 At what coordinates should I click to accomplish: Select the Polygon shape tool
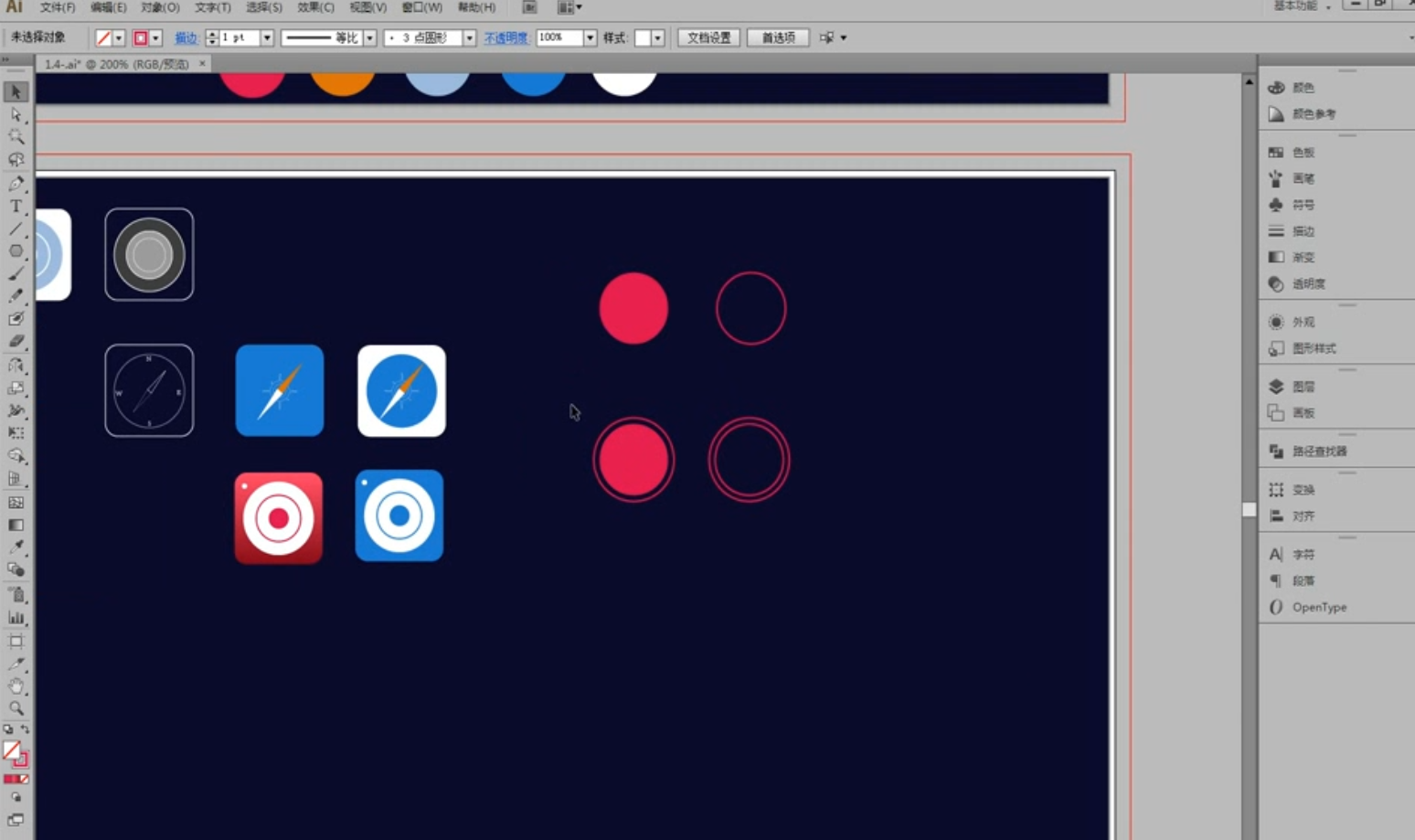(x=16, y=251)
